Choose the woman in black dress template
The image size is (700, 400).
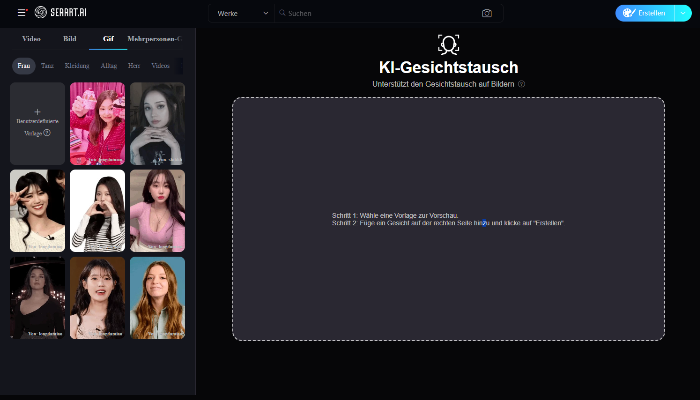click(x=38, y=298)
